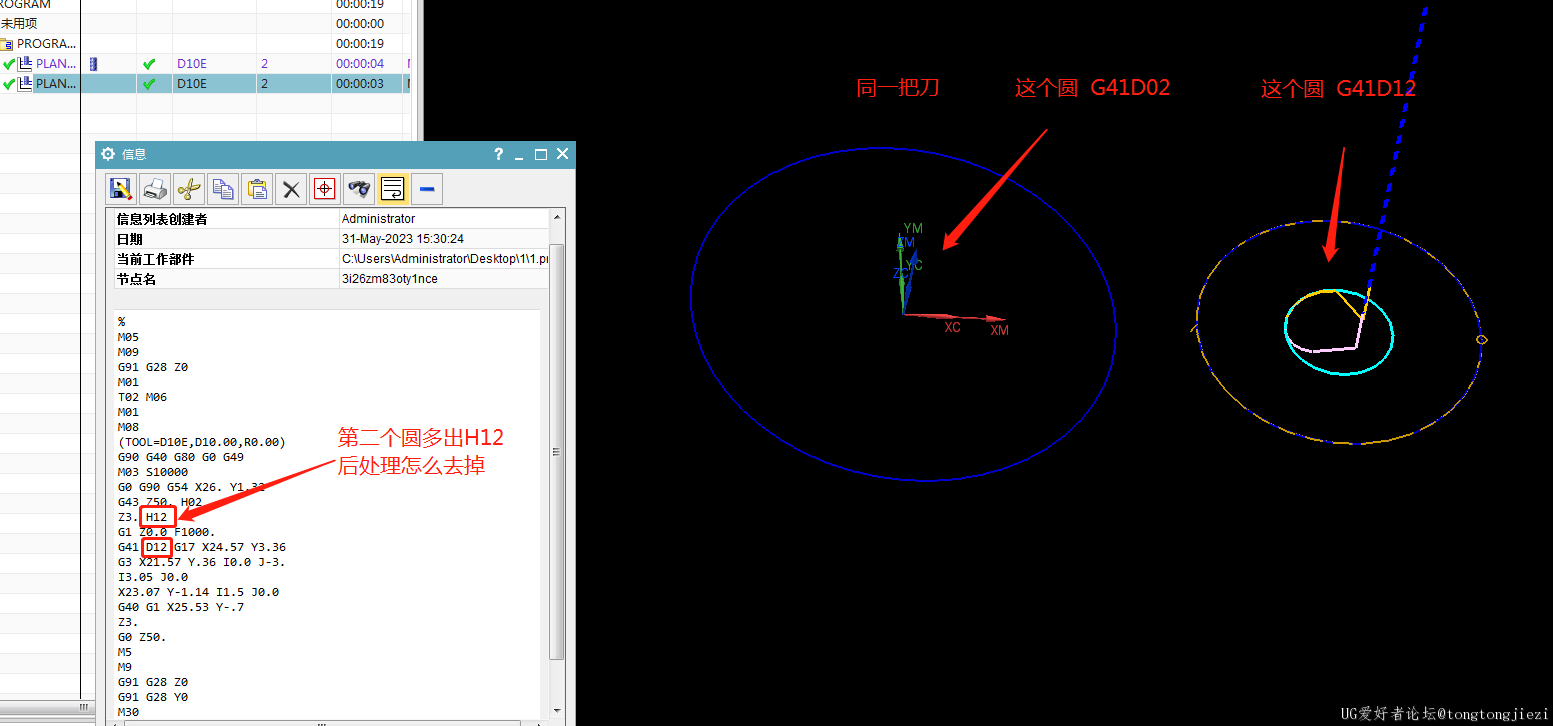Toggle the word wrap icon
1553x726 pixels.
pos(393,188)
